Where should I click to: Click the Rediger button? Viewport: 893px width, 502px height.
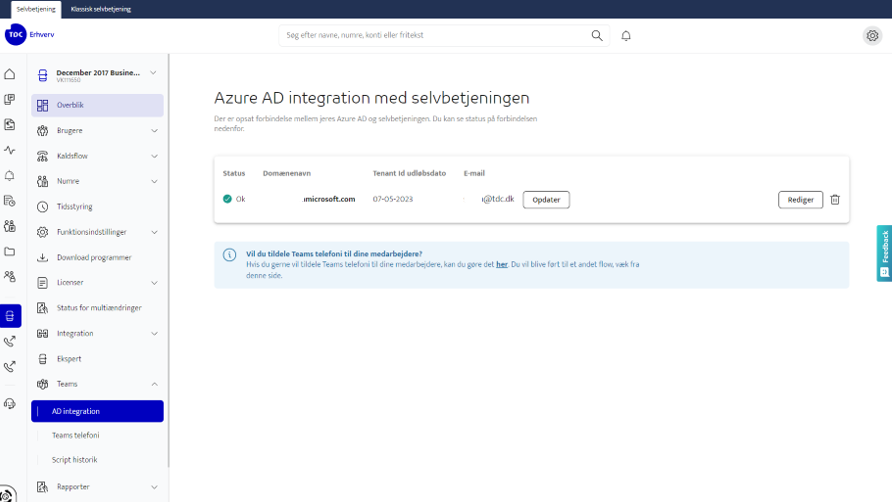[x=800, y=200]
